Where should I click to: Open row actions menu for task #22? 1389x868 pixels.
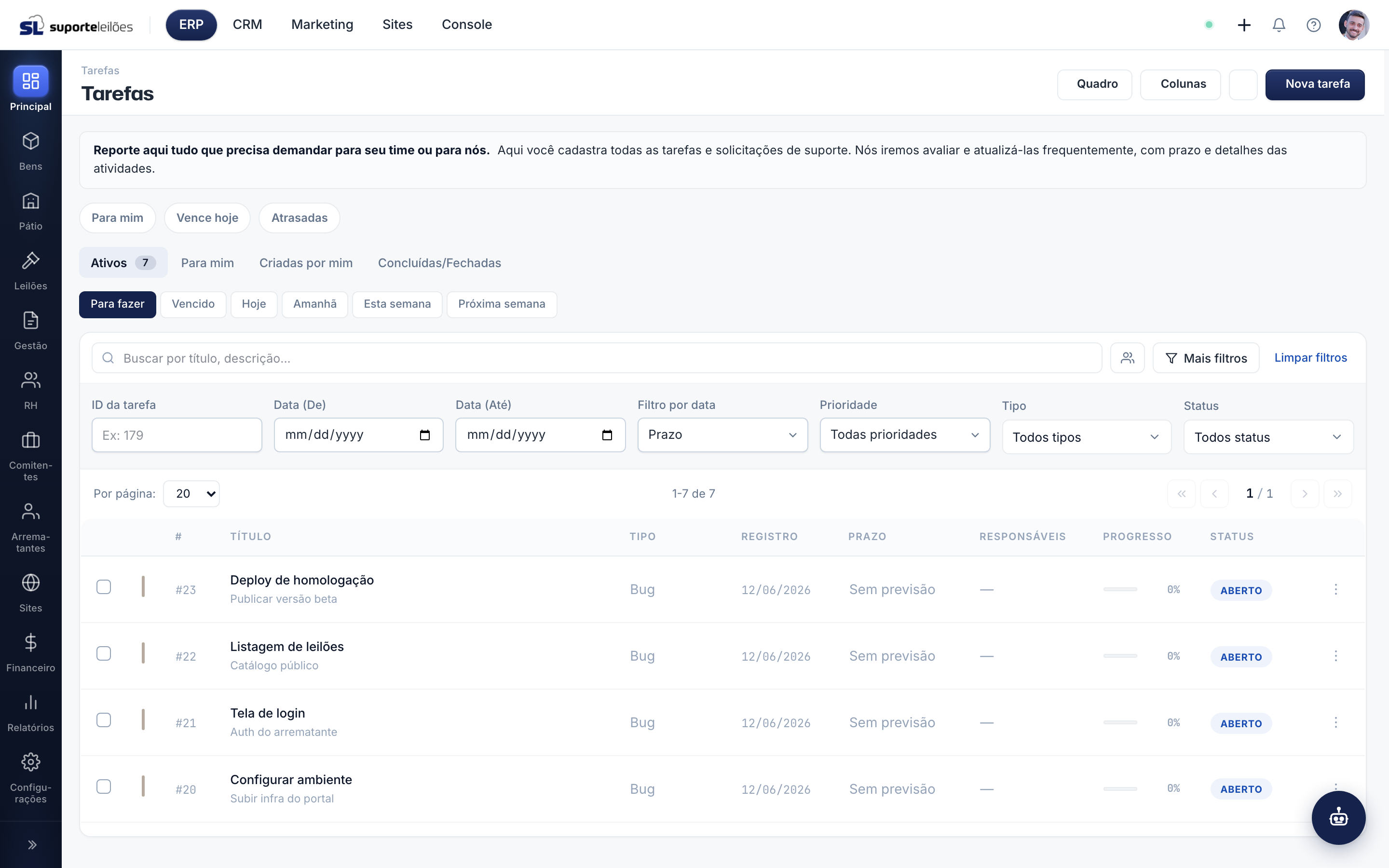(x=1335, y=656)
